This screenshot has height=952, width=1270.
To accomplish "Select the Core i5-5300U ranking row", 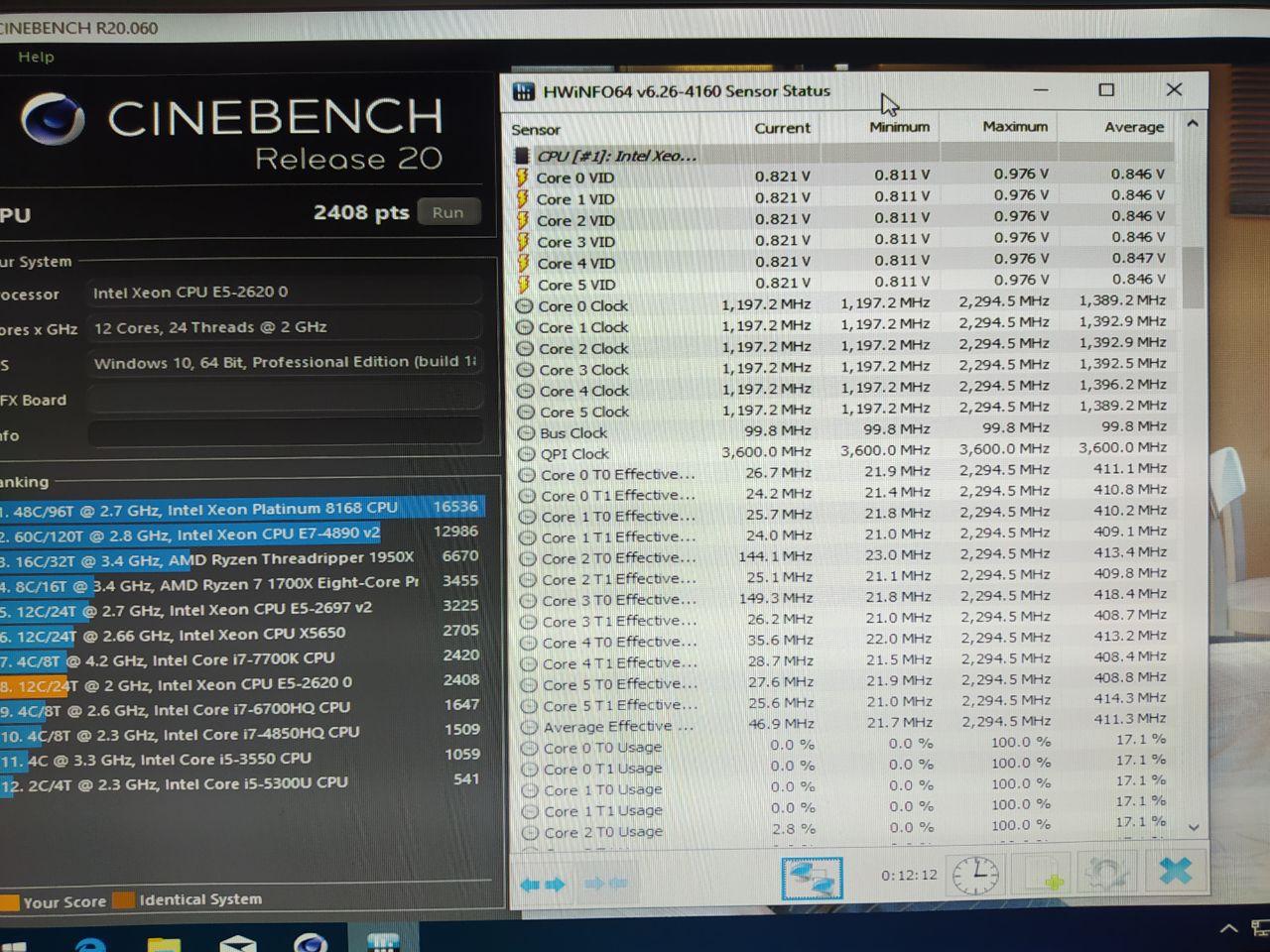I will click(x=242, y=782).
